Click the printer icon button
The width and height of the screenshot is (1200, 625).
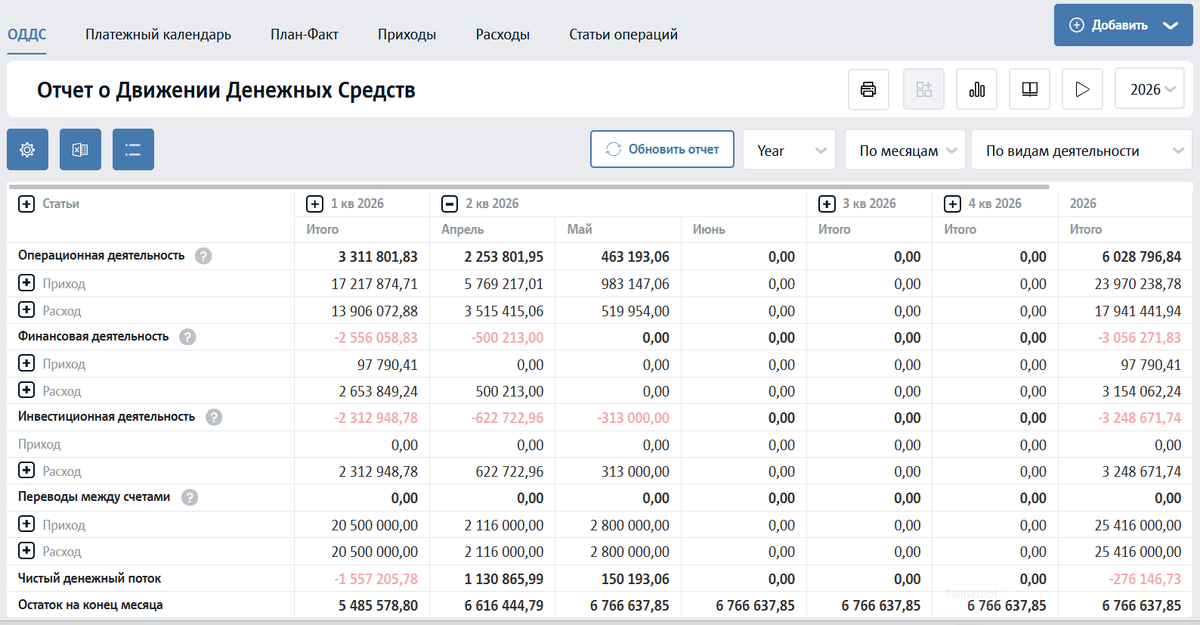(868, 89)
